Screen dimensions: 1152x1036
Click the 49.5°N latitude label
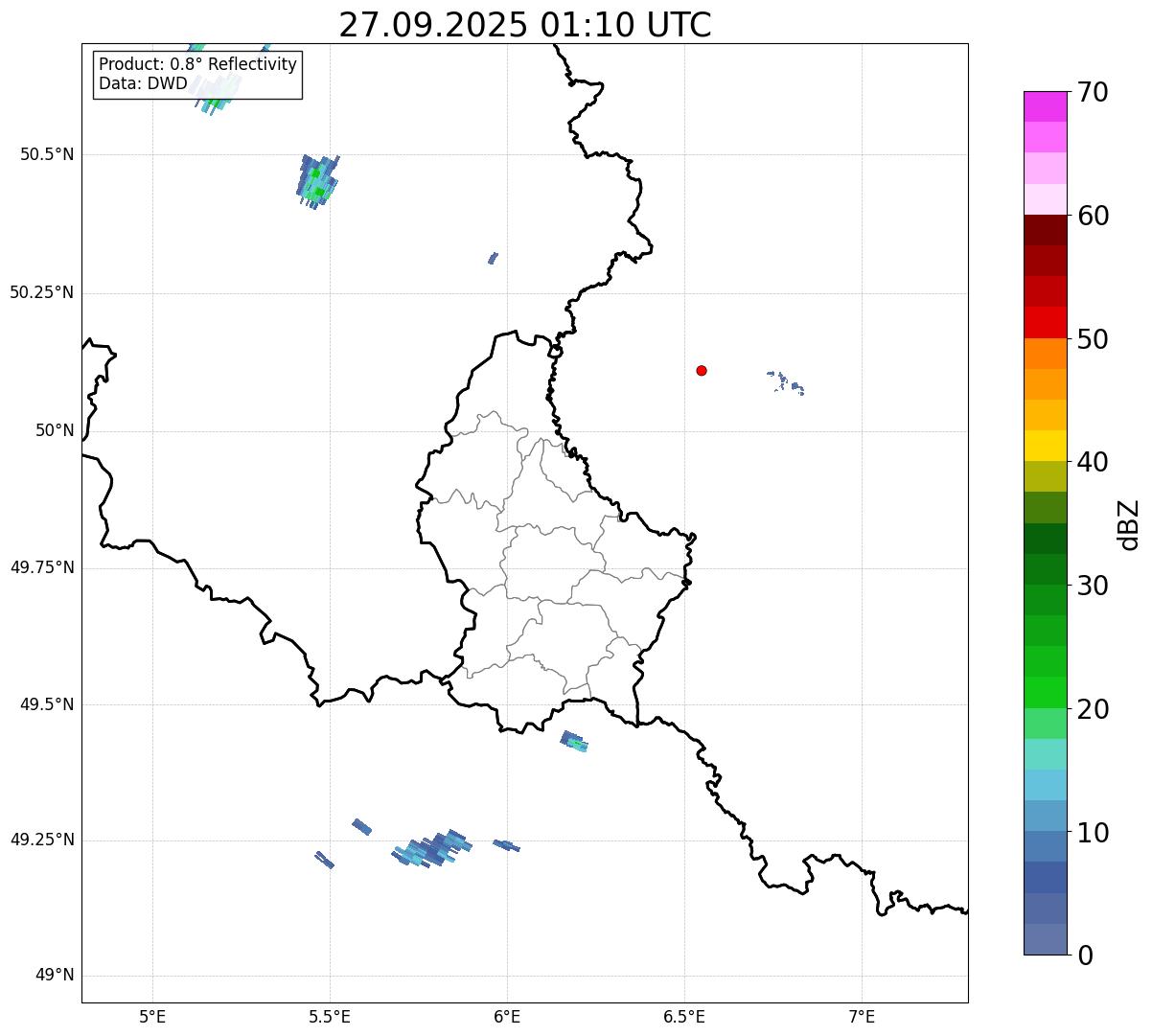[x=47, y=704]
